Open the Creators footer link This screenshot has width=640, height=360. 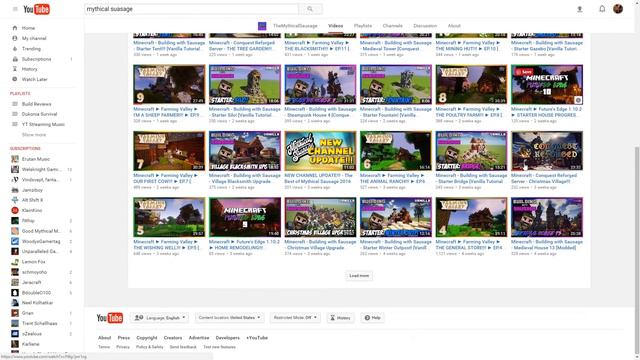tap(173, 338)
